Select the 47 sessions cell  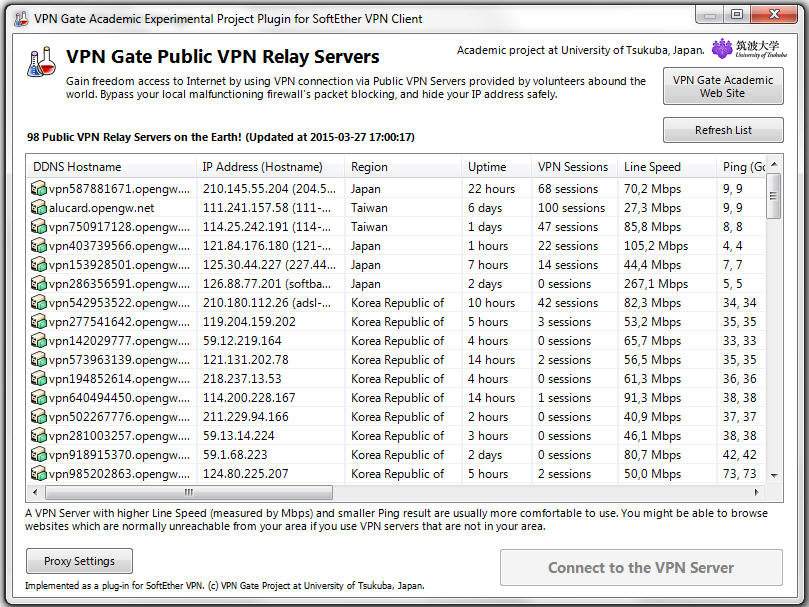568,227
